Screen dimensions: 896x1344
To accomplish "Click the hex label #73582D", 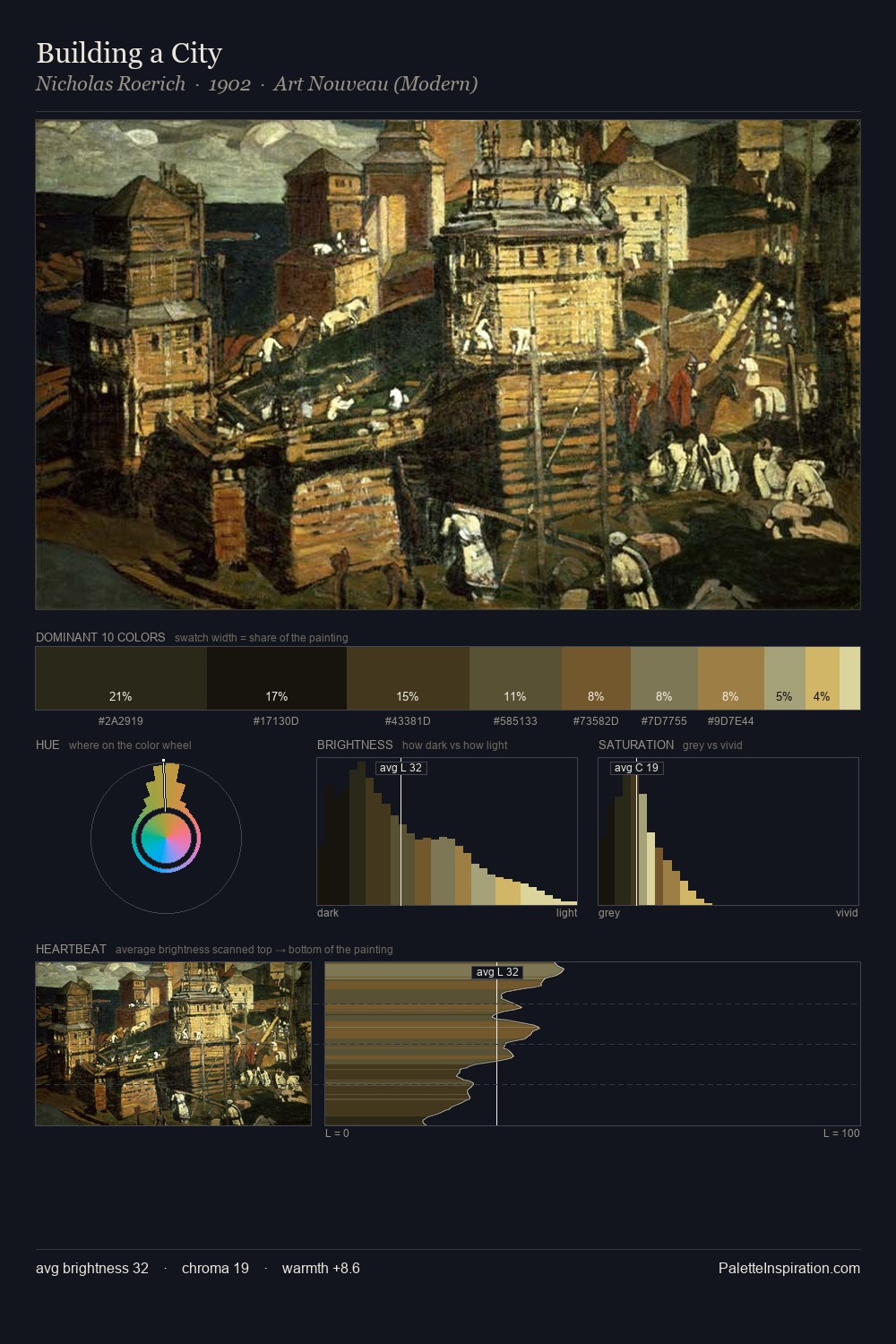I will click(x=596, y=721).
